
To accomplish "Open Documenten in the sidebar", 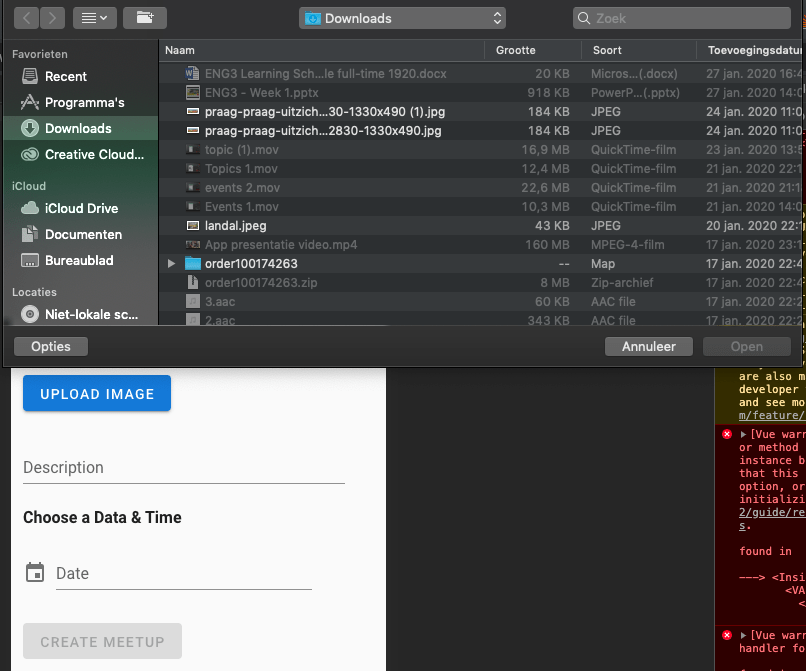I will tap(83, 235).
